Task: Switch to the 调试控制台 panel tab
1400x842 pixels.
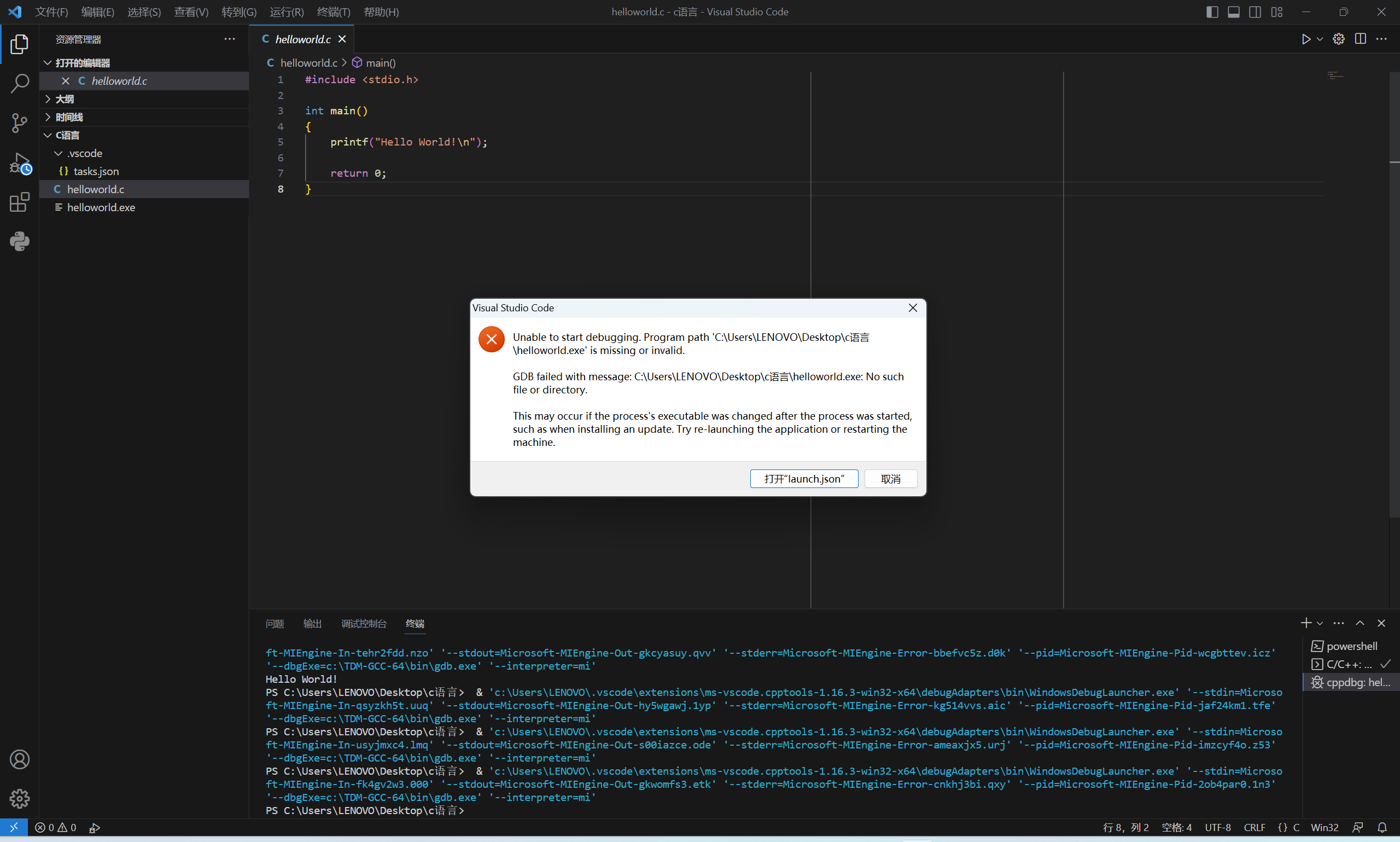Action: [x=364, y=624]
